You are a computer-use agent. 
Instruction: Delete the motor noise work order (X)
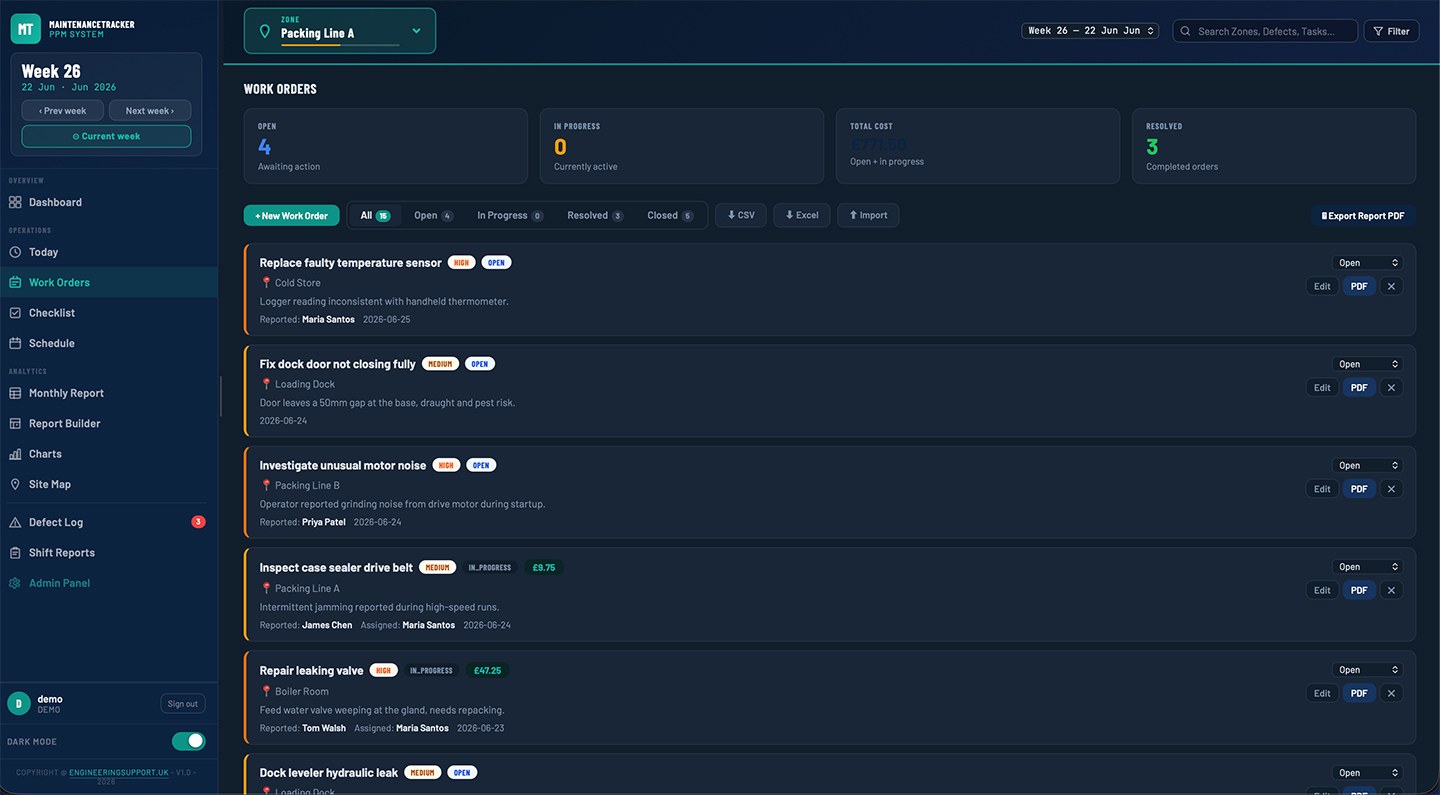(1391, 489)
